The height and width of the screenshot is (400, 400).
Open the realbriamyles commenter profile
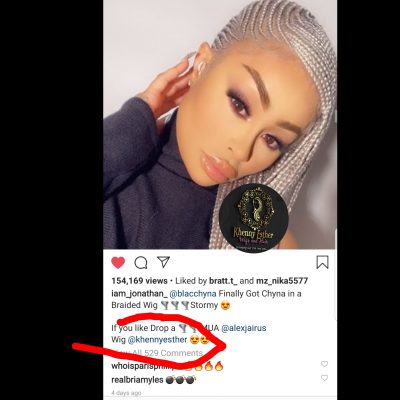(x=137, y=380)
